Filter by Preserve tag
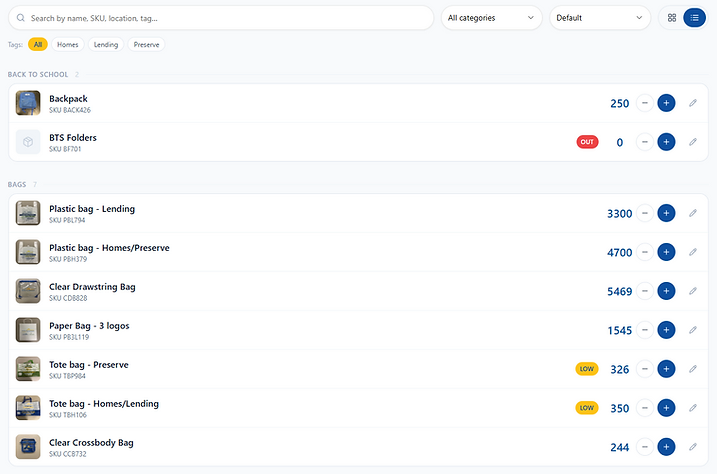Screen dimensions: 717x474 click(x=146, y=44)
